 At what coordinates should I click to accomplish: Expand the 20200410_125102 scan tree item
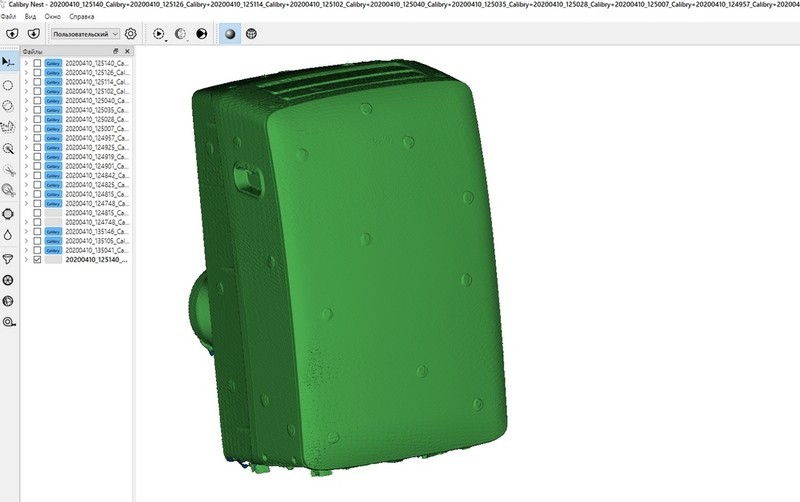click(x=26, y=91)
